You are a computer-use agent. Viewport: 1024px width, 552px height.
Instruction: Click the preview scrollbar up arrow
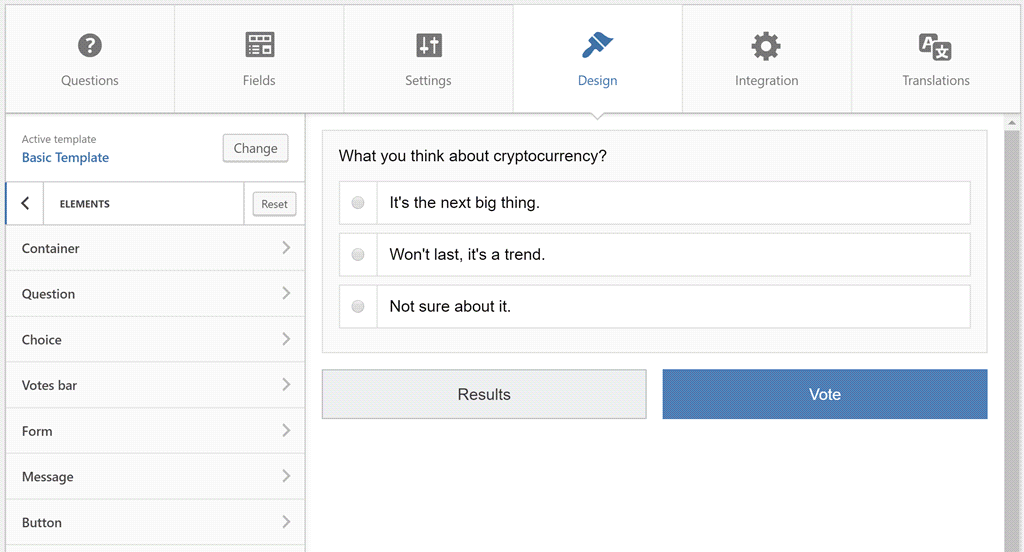1012,122
